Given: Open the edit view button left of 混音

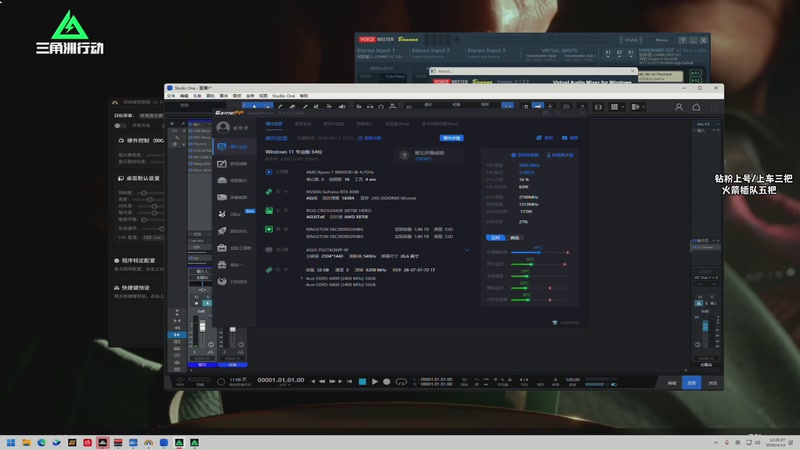Looking at the screenshot, I should coord(672,383).
